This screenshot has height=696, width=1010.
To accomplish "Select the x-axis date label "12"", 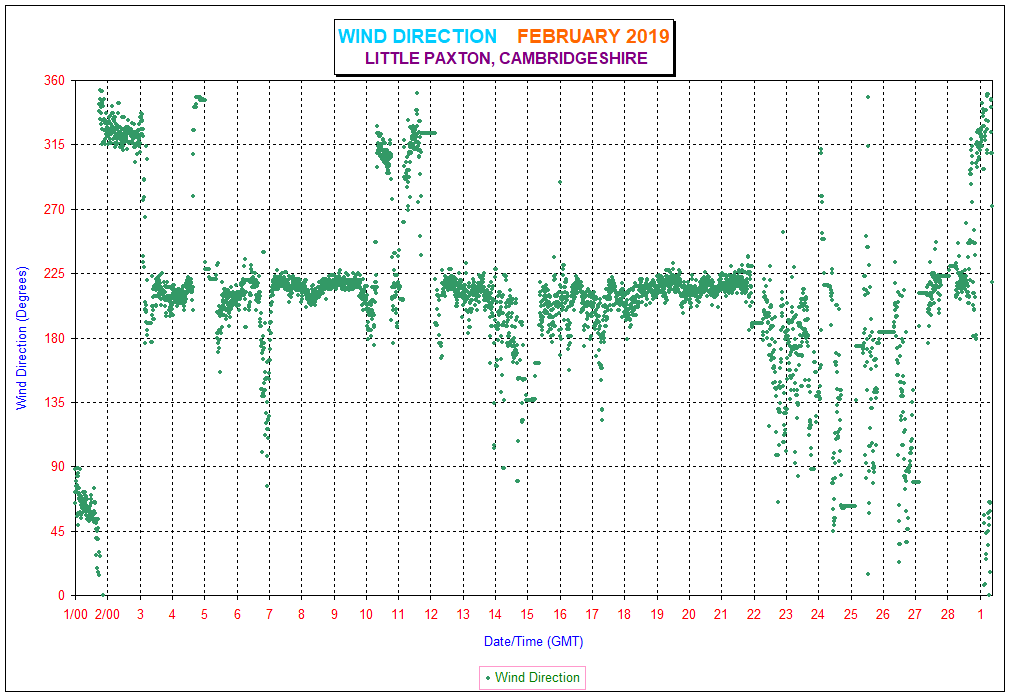I will coord(431,614).
